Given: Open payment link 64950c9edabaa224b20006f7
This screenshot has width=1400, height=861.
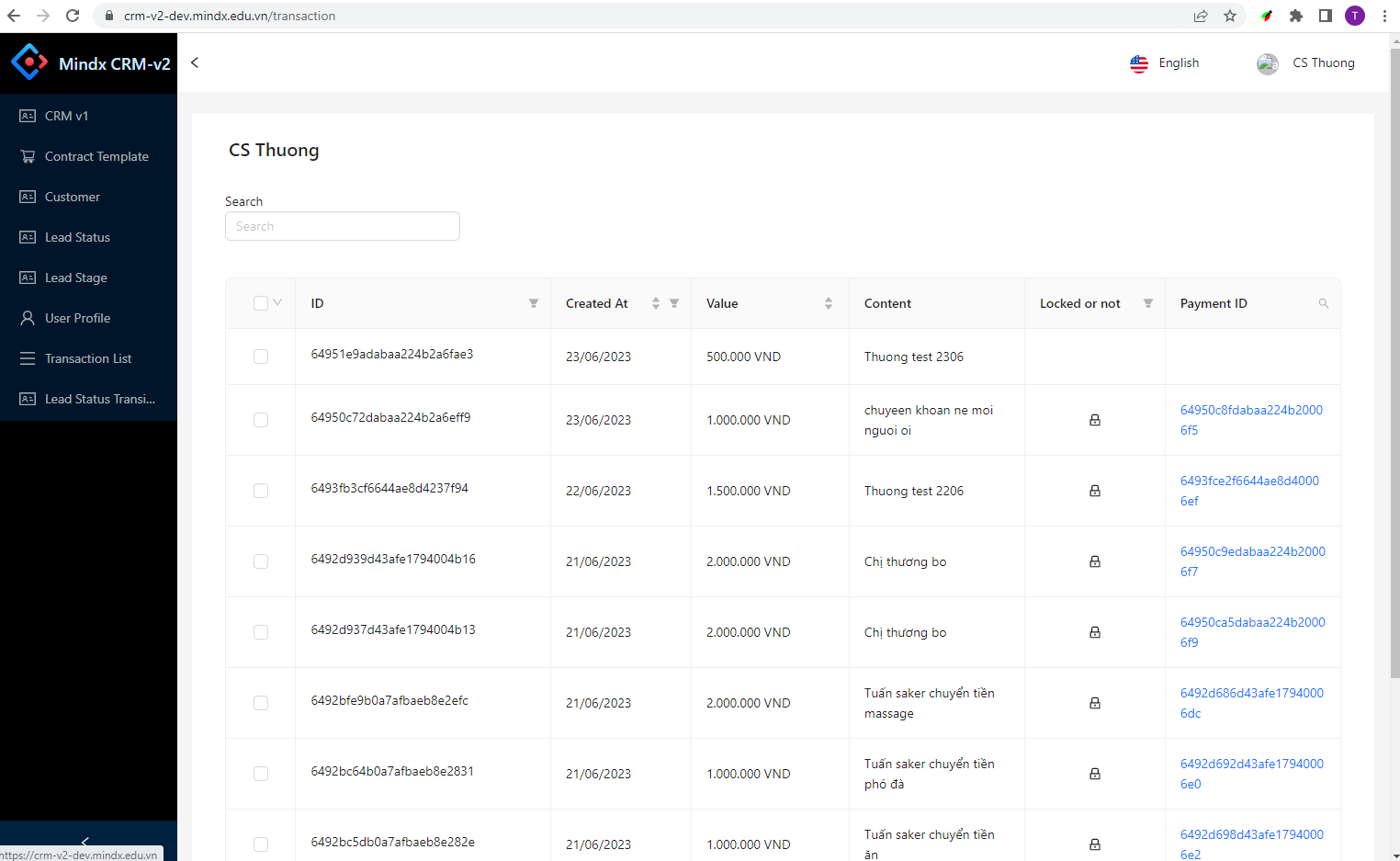Looking at the screenshot, I should 1253,561.
